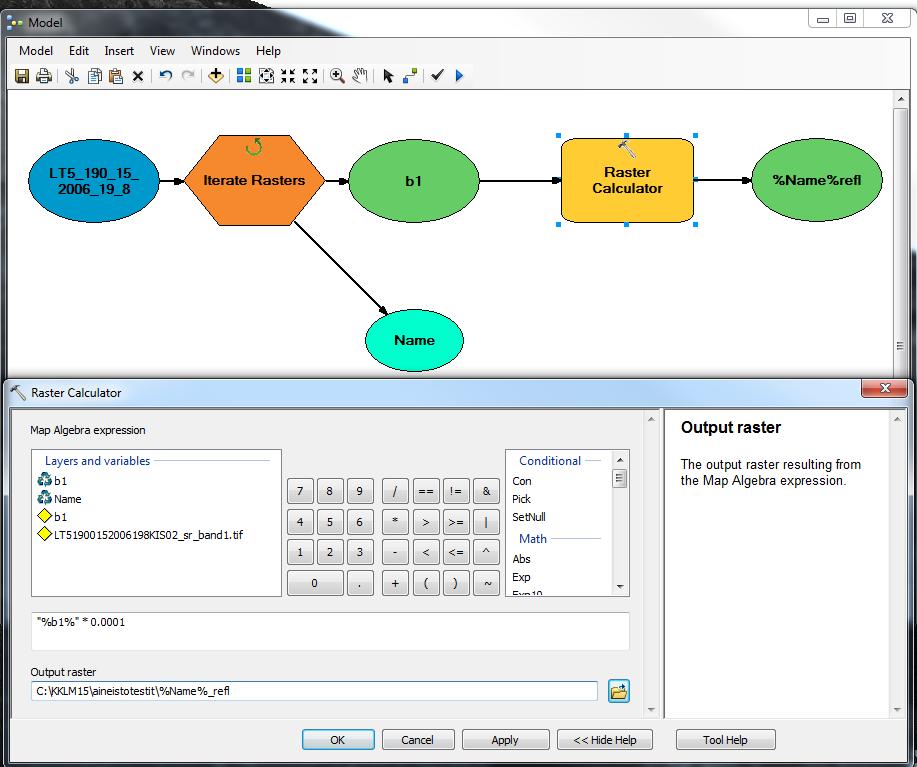Viewport: 917px width, 767px height.
Task: Click the fixed zoom icon with inward arrows
Action: (x=288, y=76)
